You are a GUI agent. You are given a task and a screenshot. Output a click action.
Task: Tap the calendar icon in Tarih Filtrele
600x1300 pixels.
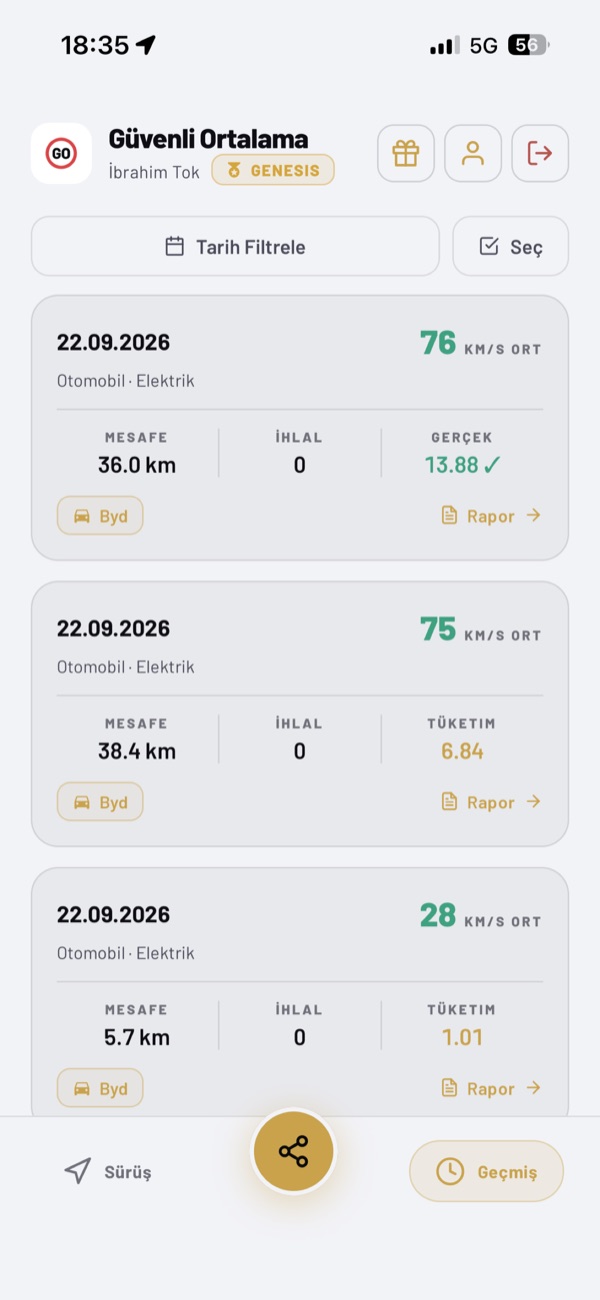coord(175,246)
